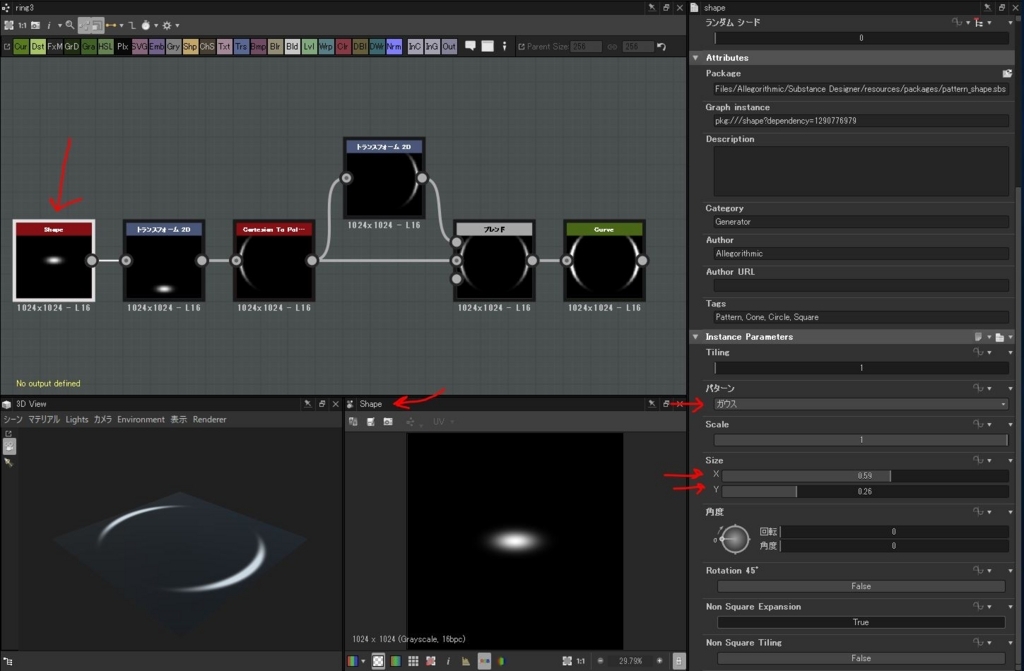Insert an HSL node from the toolbar
Screen dimensions: 1024x671
coord(105,46)
